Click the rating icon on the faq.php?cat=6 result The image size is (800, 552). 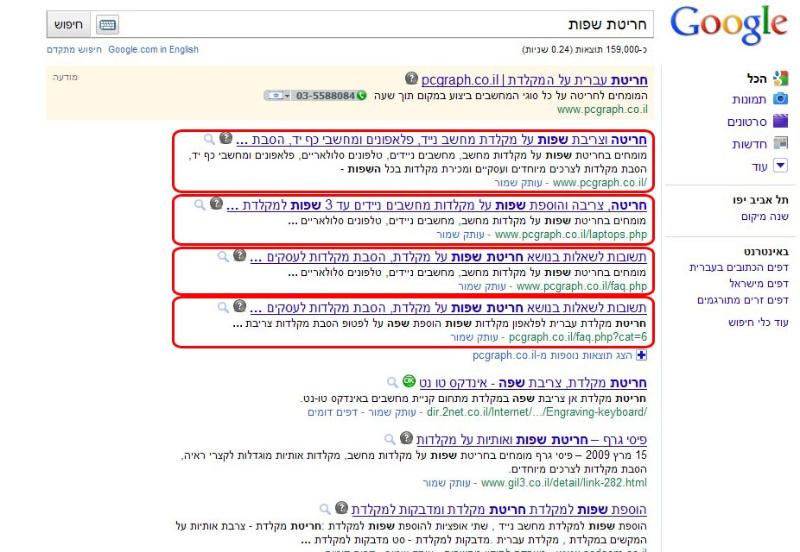point(239,306)
